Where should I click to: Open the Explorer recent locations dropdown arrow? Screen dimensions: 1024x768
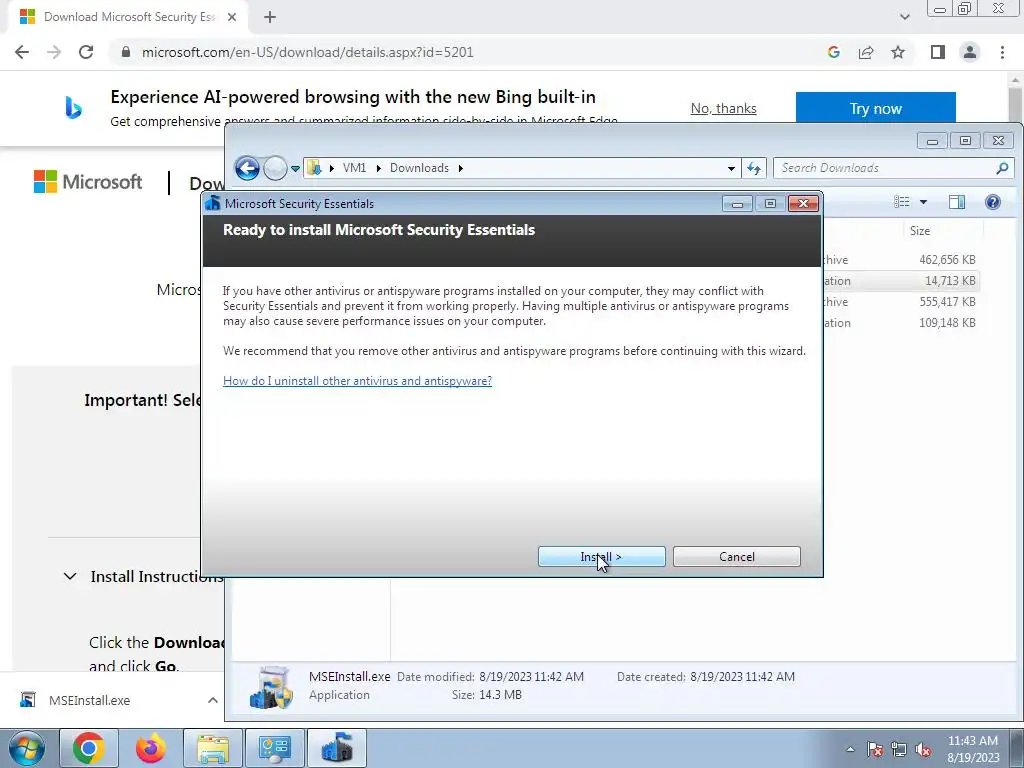coord(295,168)
